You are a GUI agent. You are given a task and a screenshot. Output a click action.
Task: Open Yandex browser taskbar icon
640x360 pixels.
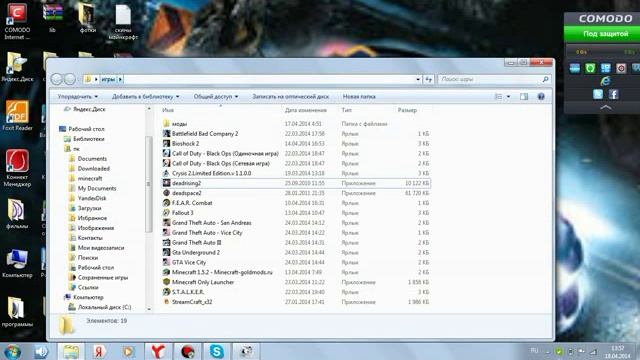(x=158, y=351)
